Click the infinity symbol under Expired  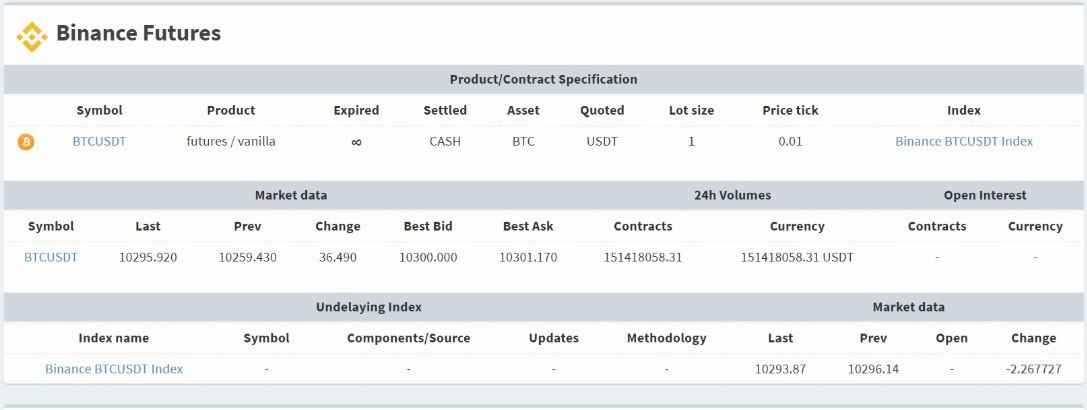(x=356, y=142)
